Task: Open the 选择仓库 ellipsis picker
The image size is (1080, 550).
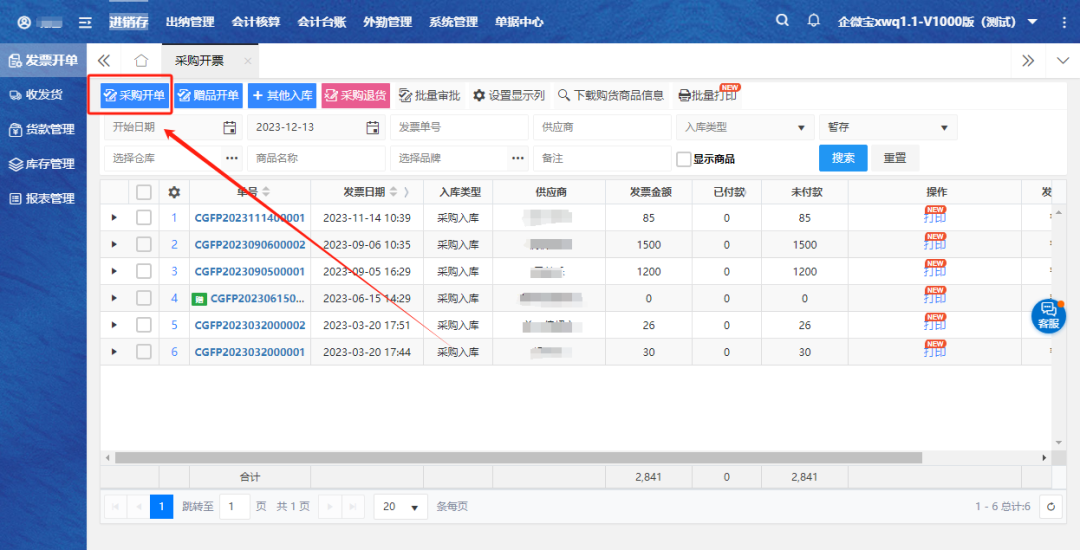Action: point(232,158)
